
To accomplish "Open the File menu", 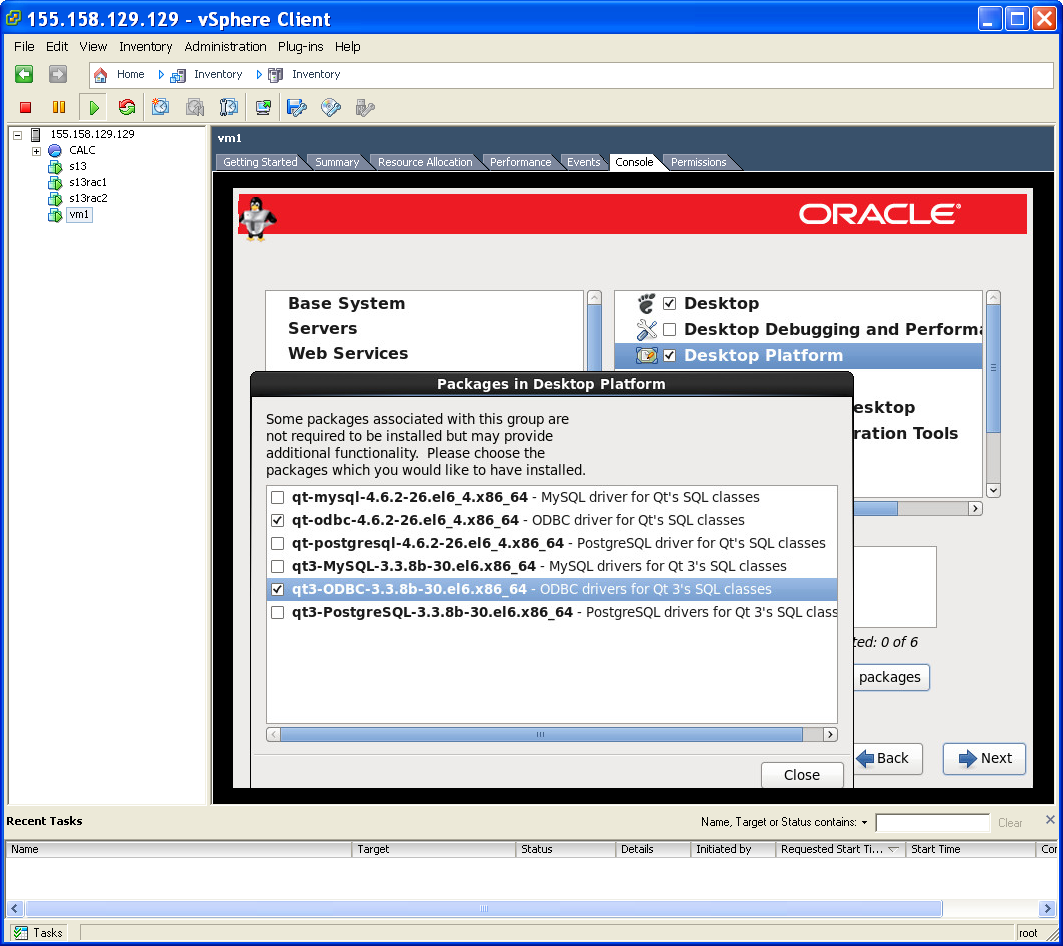I will [x=24, y=47].
